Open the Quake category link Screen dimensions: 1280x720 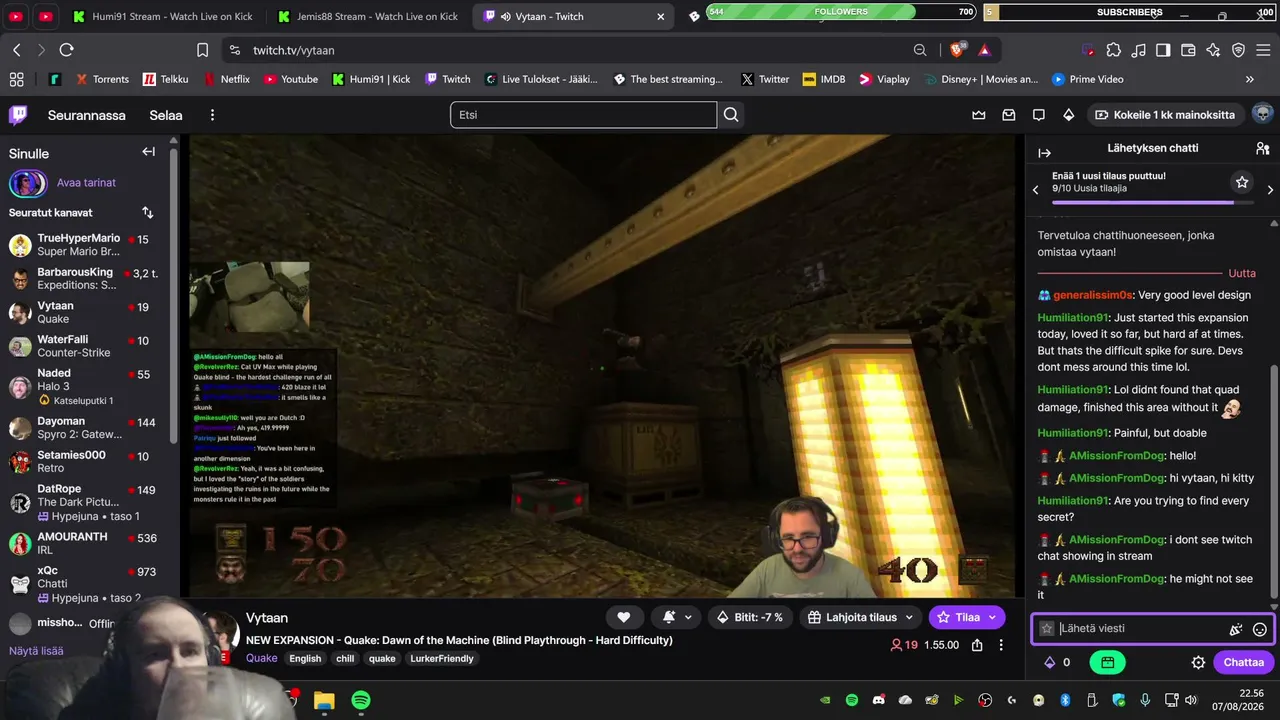tap(262, 658)
